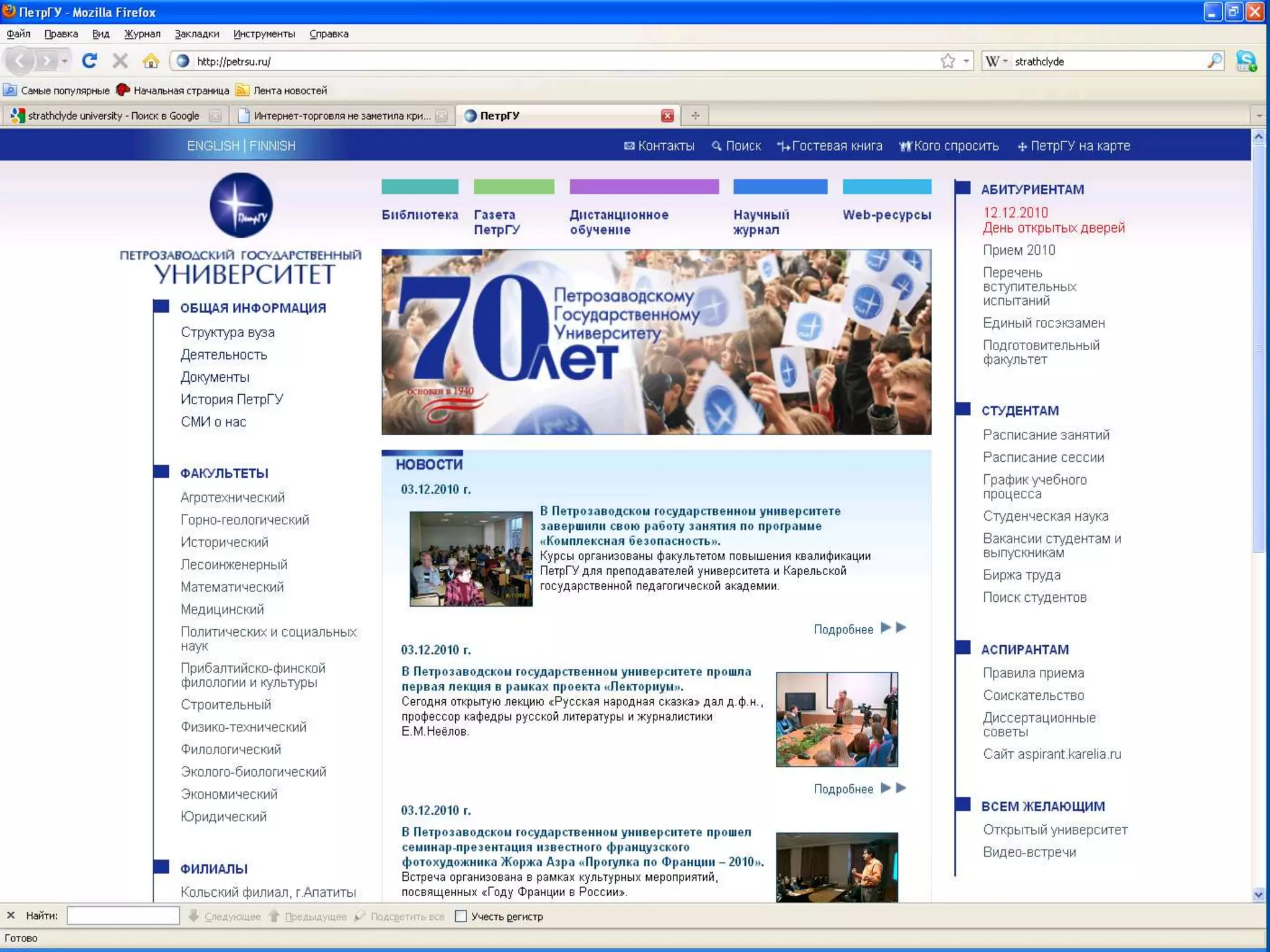Image resolution: width=1270 pixels, height=952 pixels.
Task: Open a new tab with plus icon
Action: 695,115
